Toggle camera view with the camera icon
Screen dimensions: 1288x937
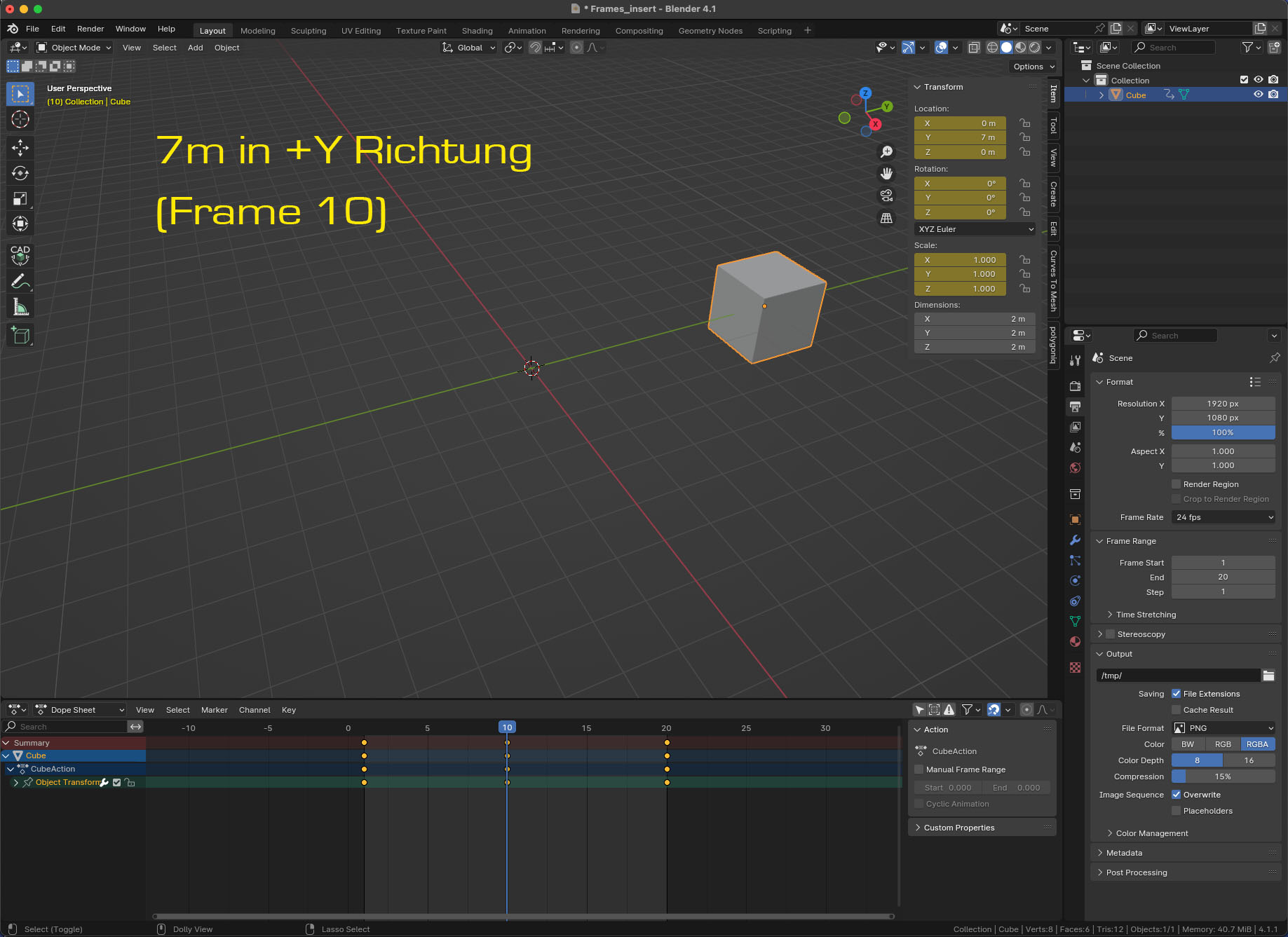point(887,196)
